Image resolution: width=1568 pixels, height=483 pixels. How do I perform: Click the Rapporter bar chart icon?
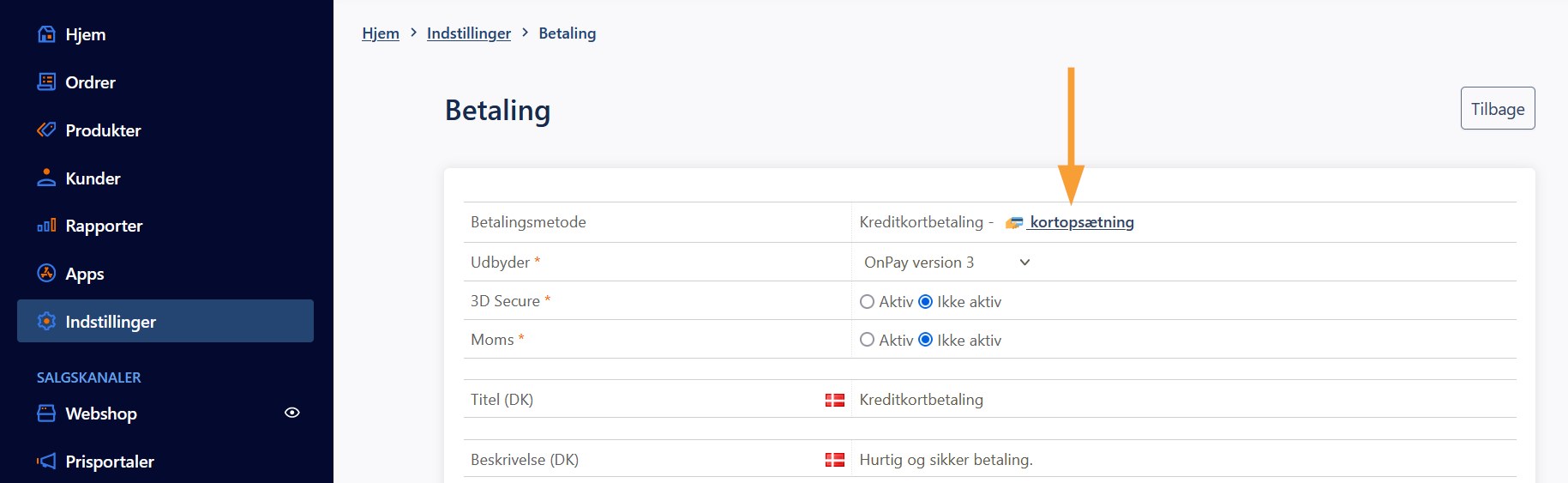46,226
